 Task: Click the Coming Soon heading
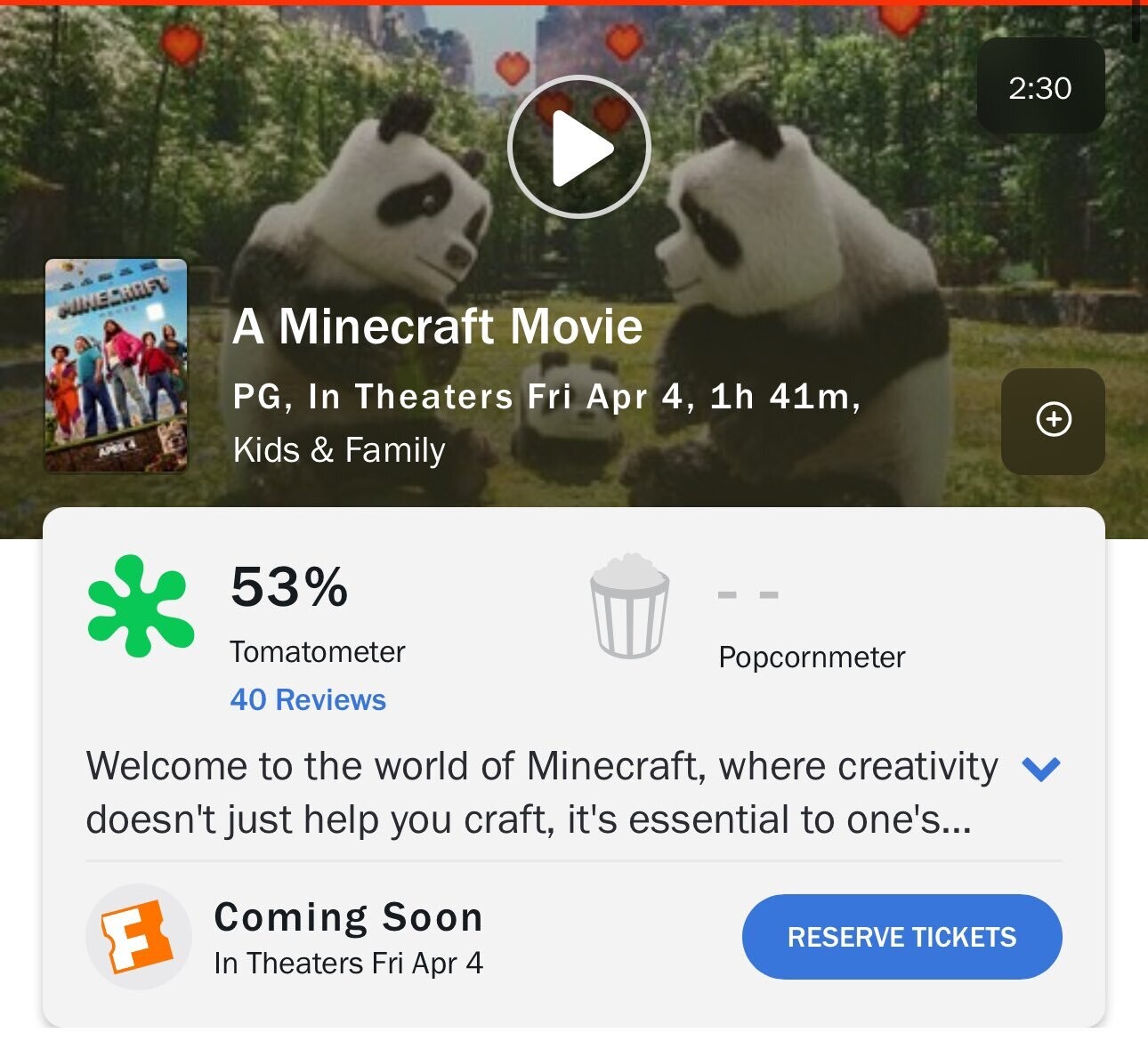tap(349, 917)
